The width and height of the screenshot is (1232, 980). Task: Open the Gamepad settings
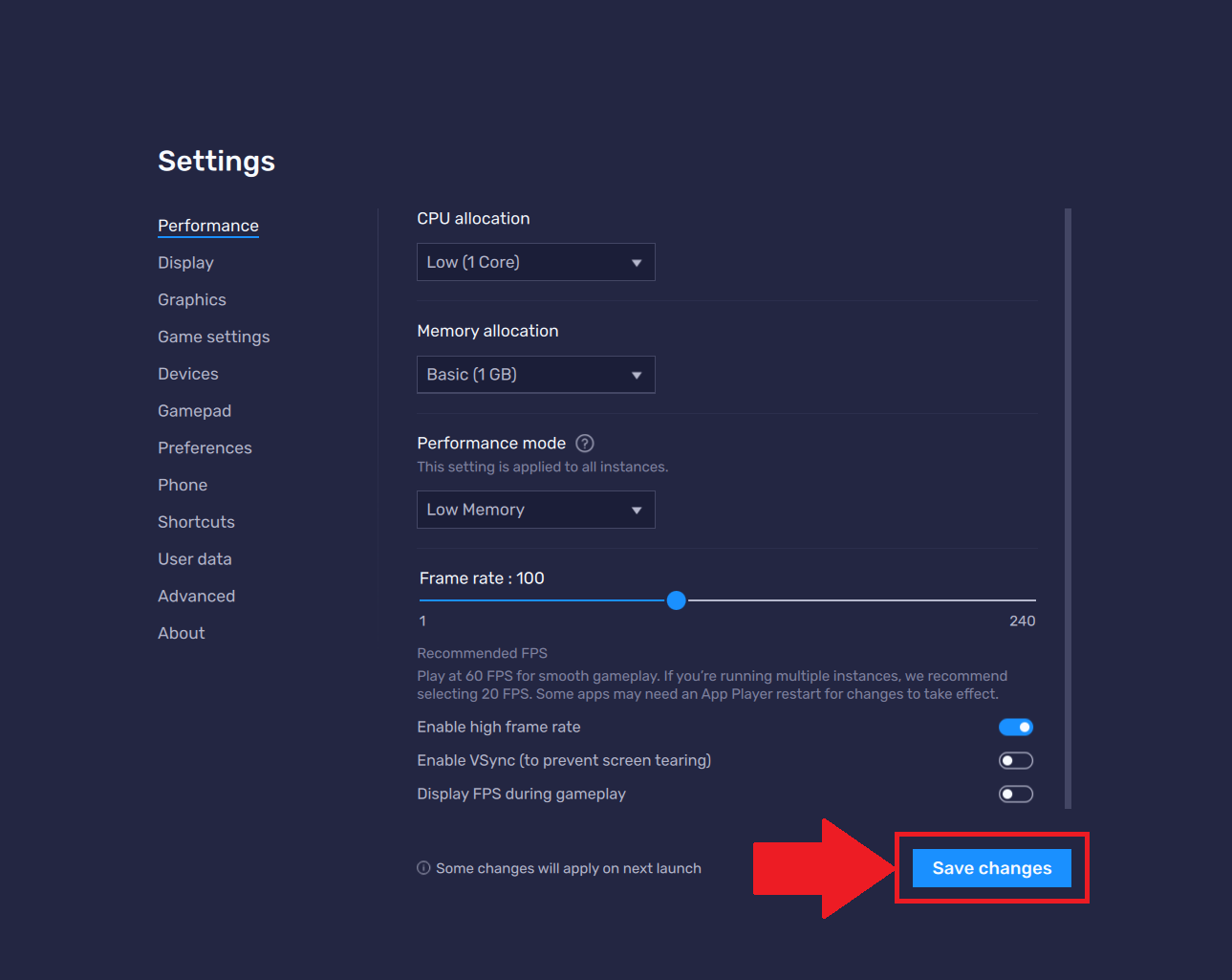coord(194,411)
